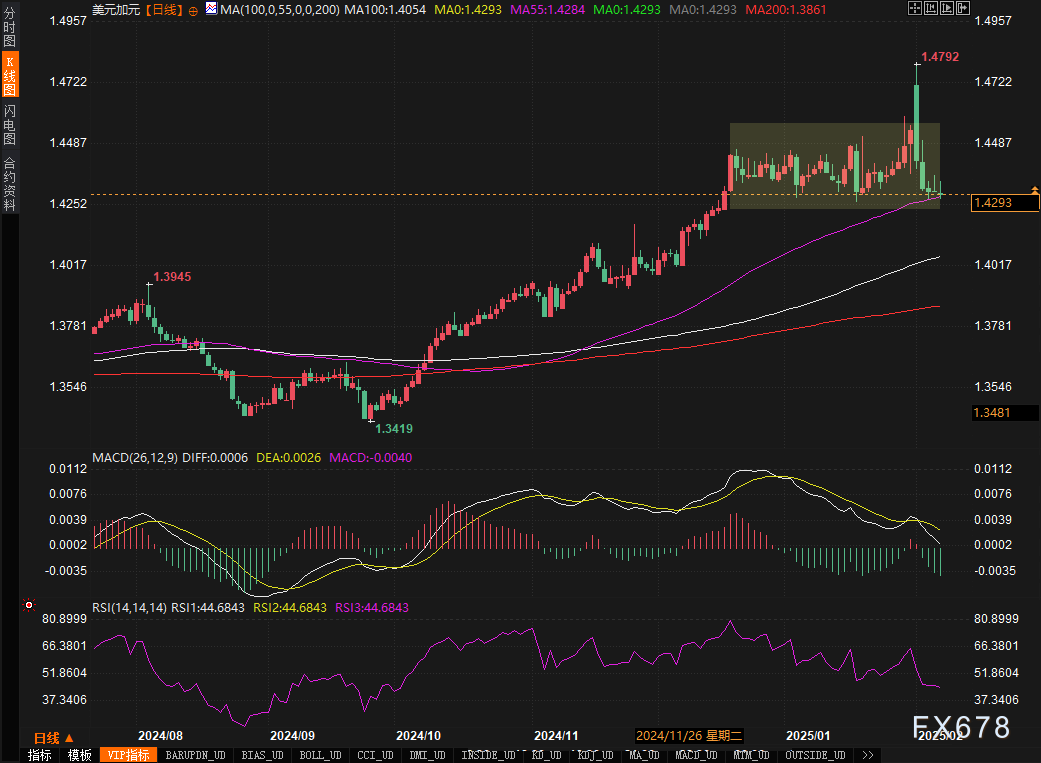The image size is (1041, 763).
Task: Click the small red circle icon beside RSI
Action: tap(29, 606)
